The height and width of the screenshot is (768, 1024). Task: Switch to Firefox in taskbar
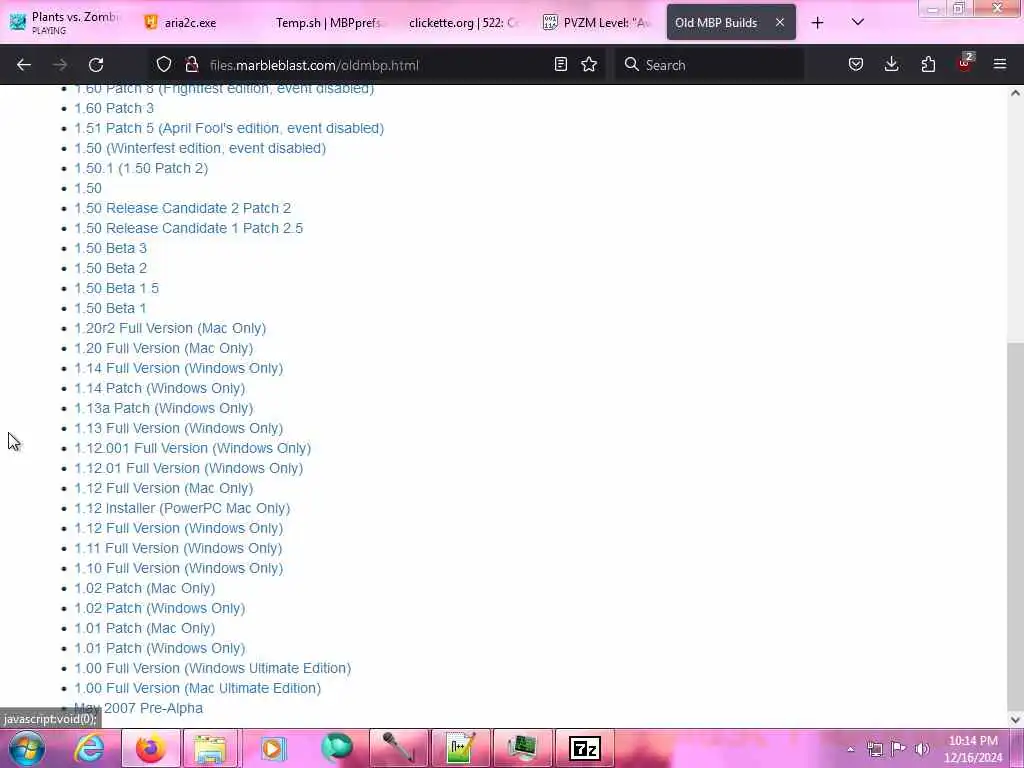coord(150,748)
